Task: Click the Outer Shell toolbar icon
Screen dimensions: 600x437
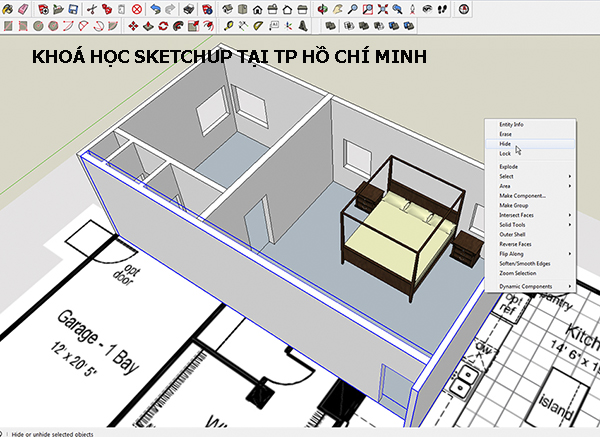Action: pos(330,26)
